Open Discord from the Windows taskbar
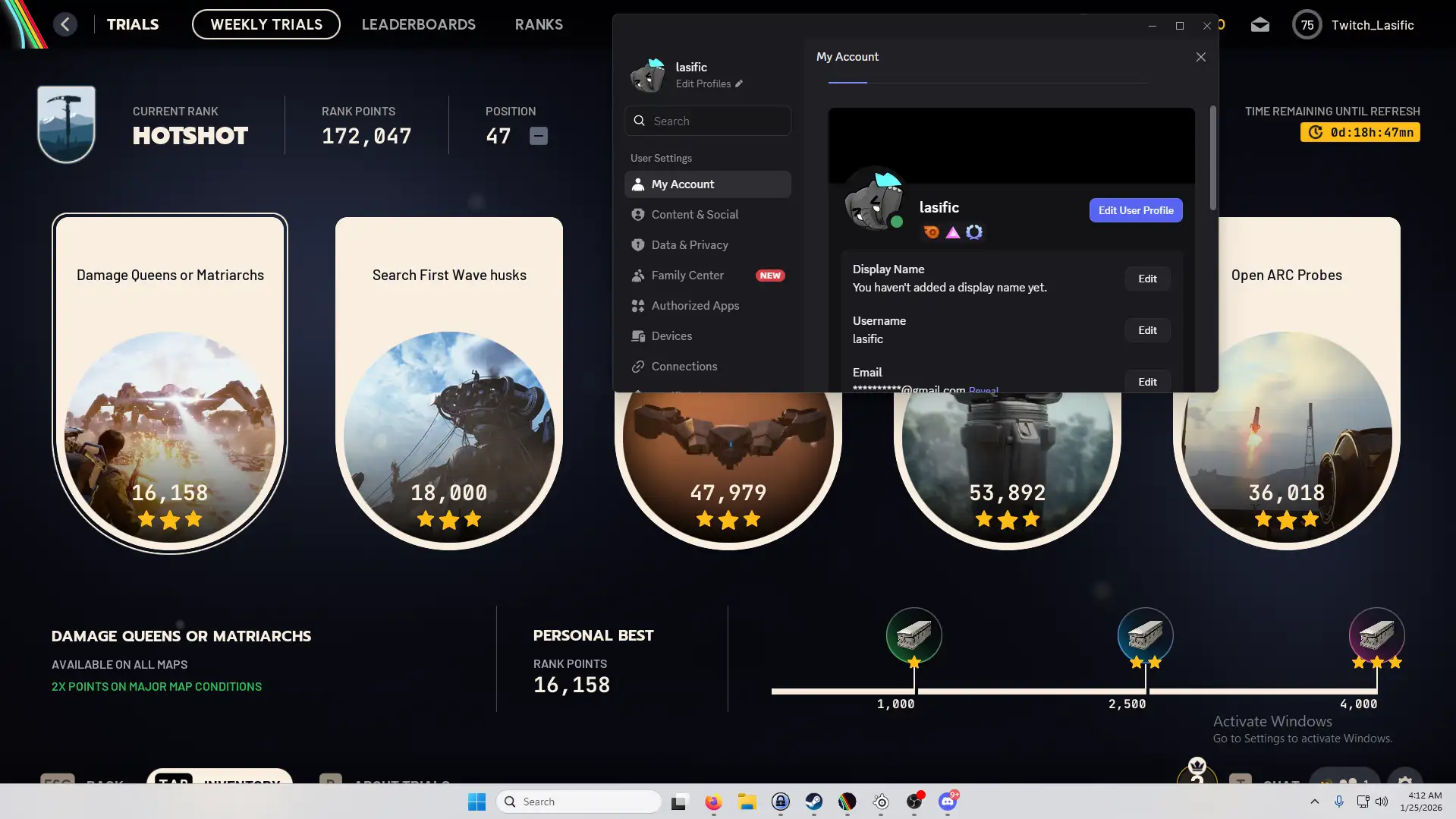Image resolution: width=1456 pixels, height=819 pixels. pyautogui.click(x=947, y=802)
